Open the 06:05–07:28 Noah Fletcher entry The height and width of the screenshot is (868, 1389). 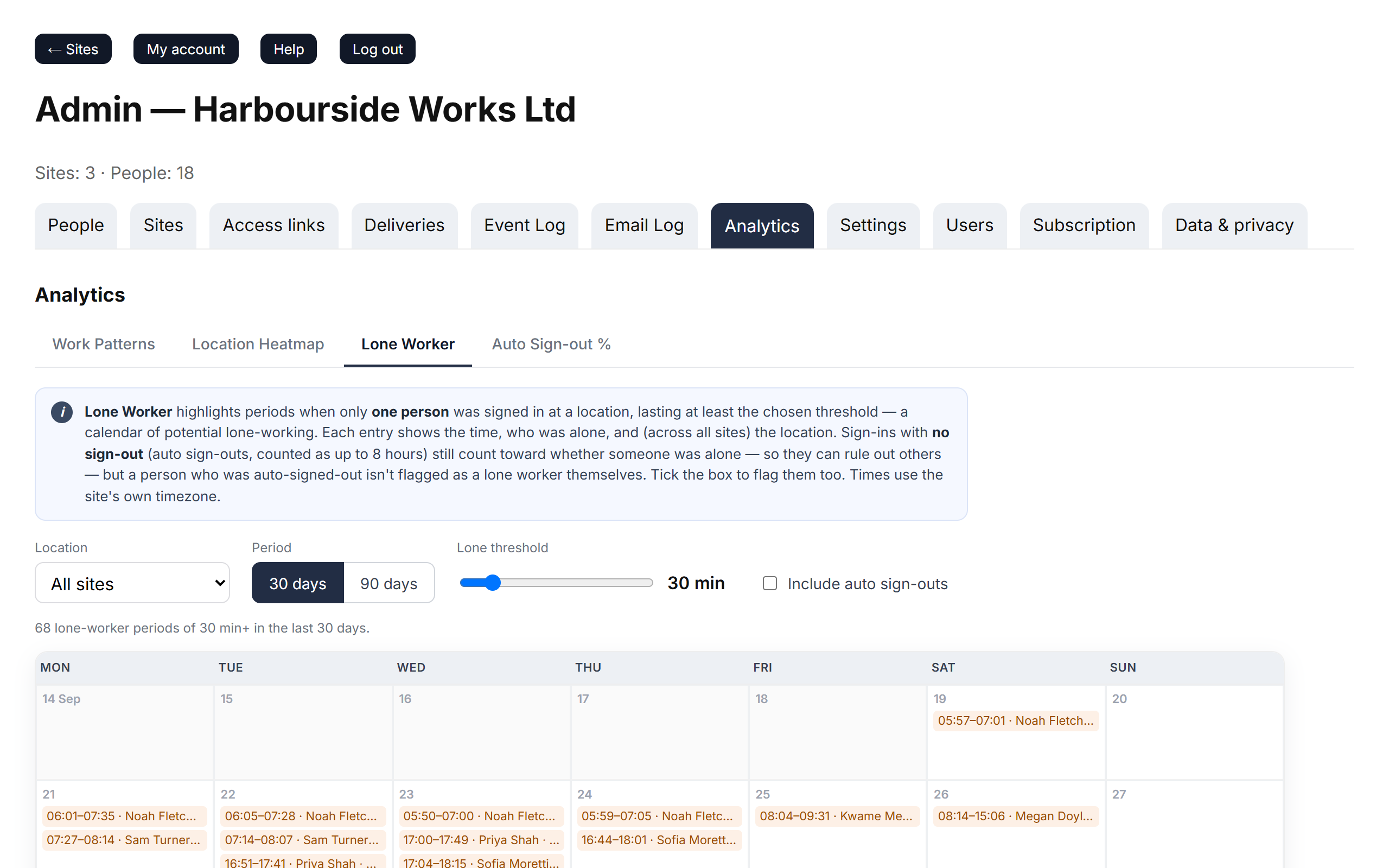click(x=302, y=816)
